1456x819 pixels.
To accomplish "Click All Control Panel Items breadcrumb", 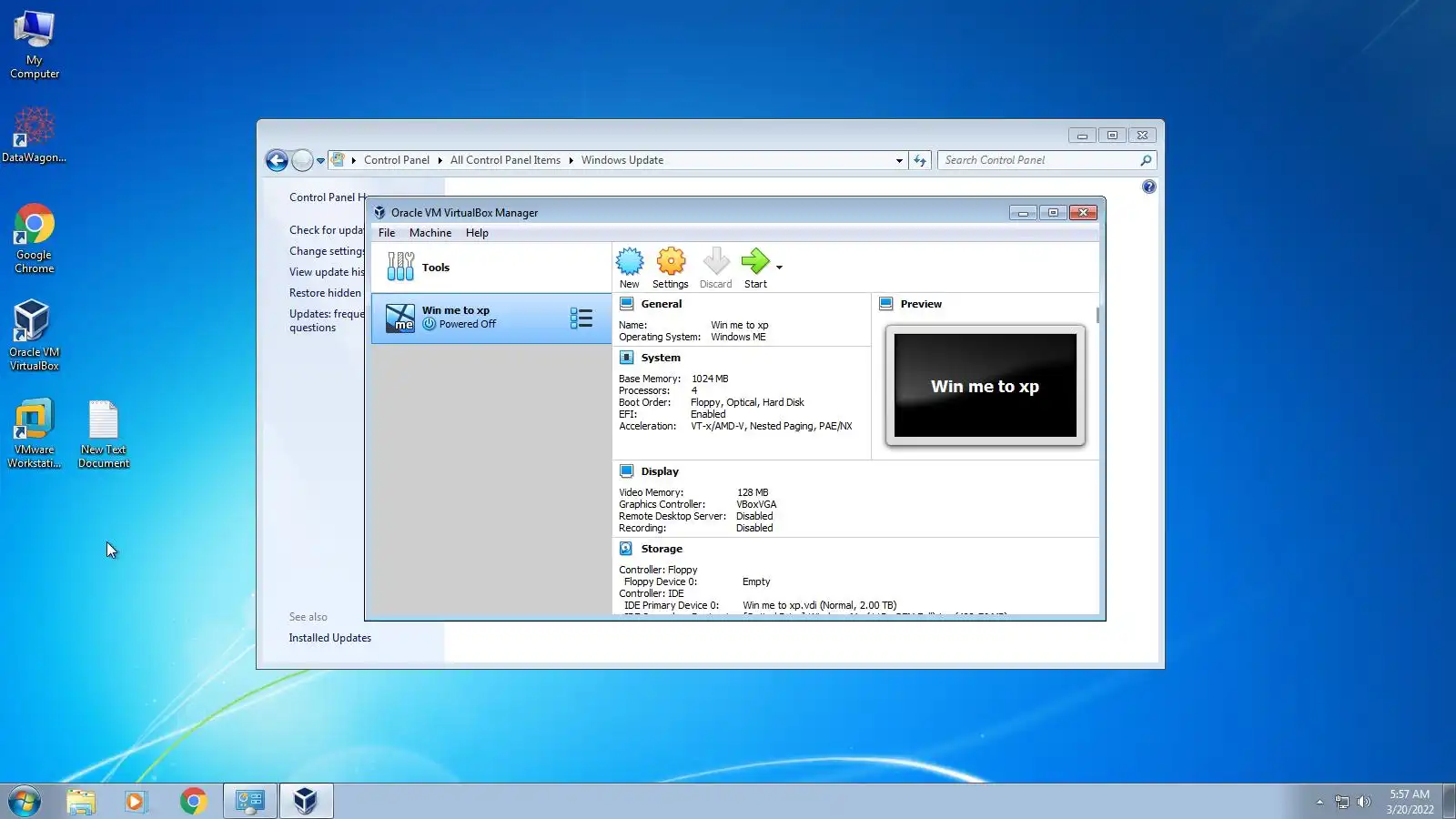I will (x=505, y=160).
